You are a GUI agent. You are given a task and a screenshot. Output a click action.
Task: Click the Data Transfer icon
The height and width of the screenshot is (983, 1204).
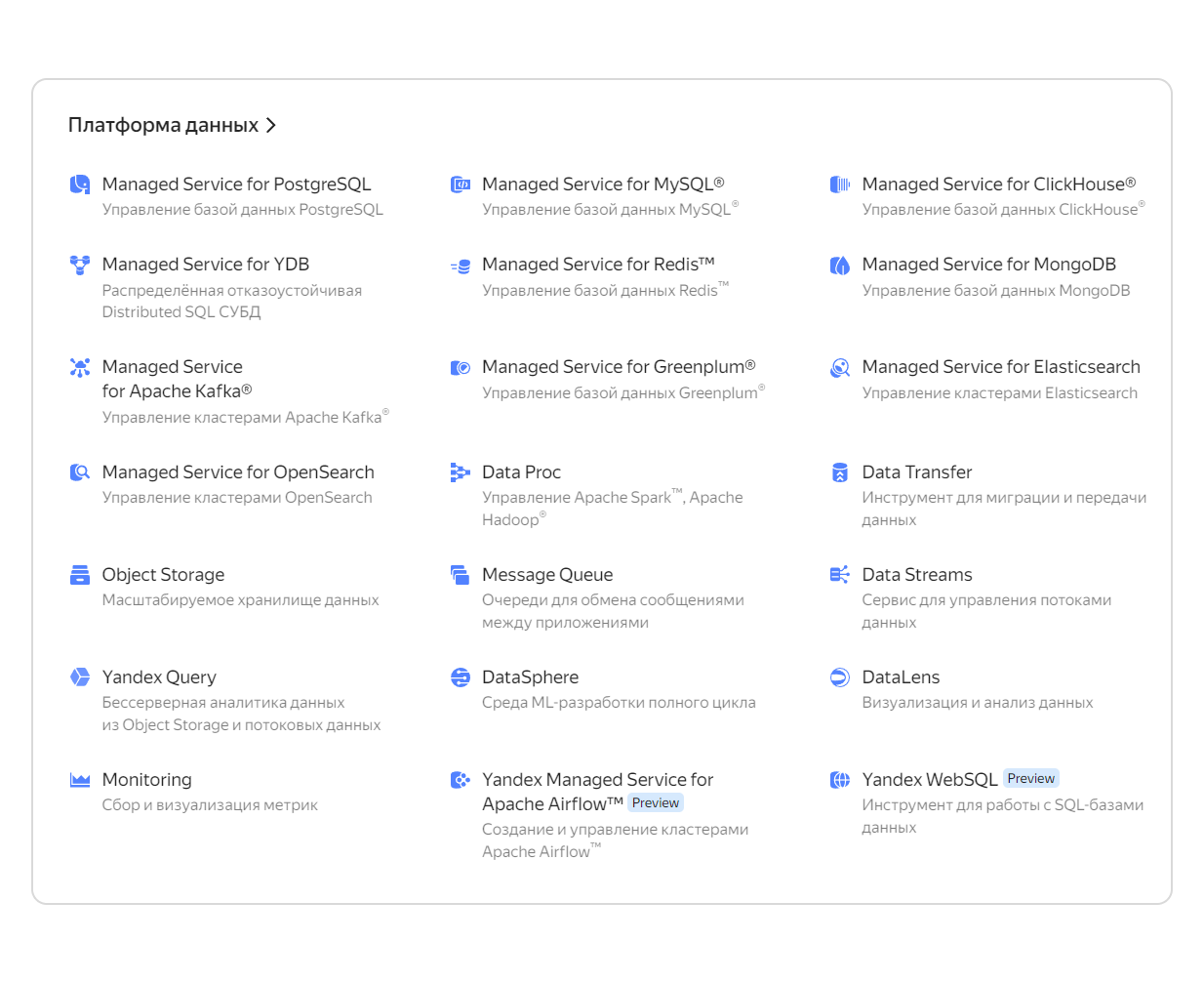tap(840, 472)
